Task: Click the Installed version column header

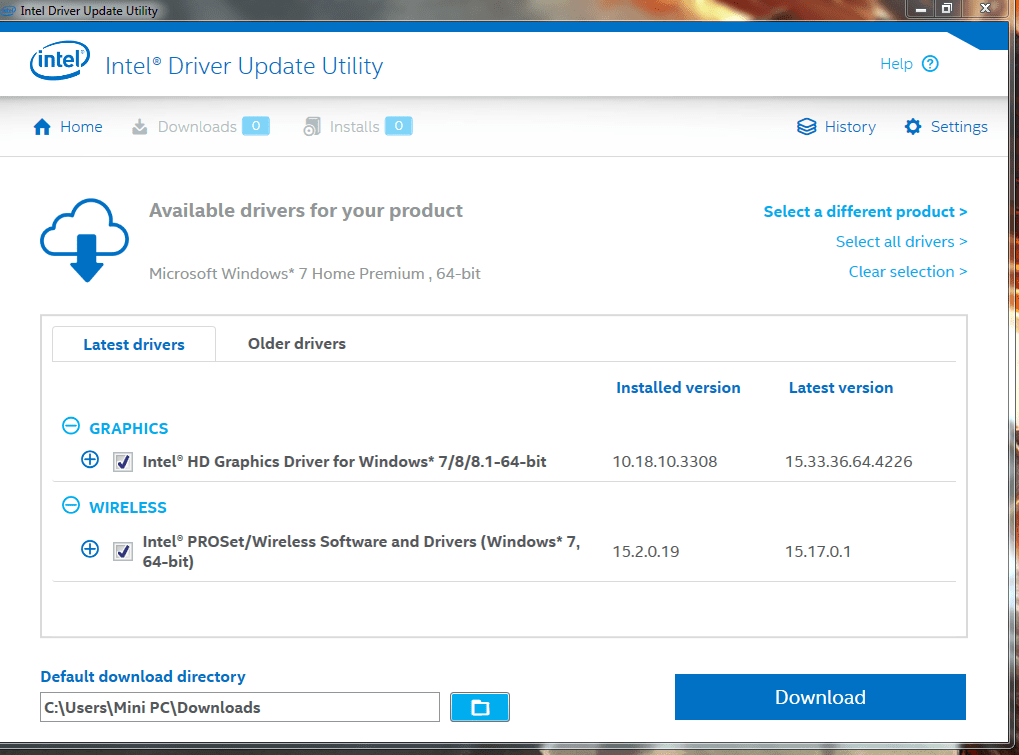Action: (x=678, y=388)
